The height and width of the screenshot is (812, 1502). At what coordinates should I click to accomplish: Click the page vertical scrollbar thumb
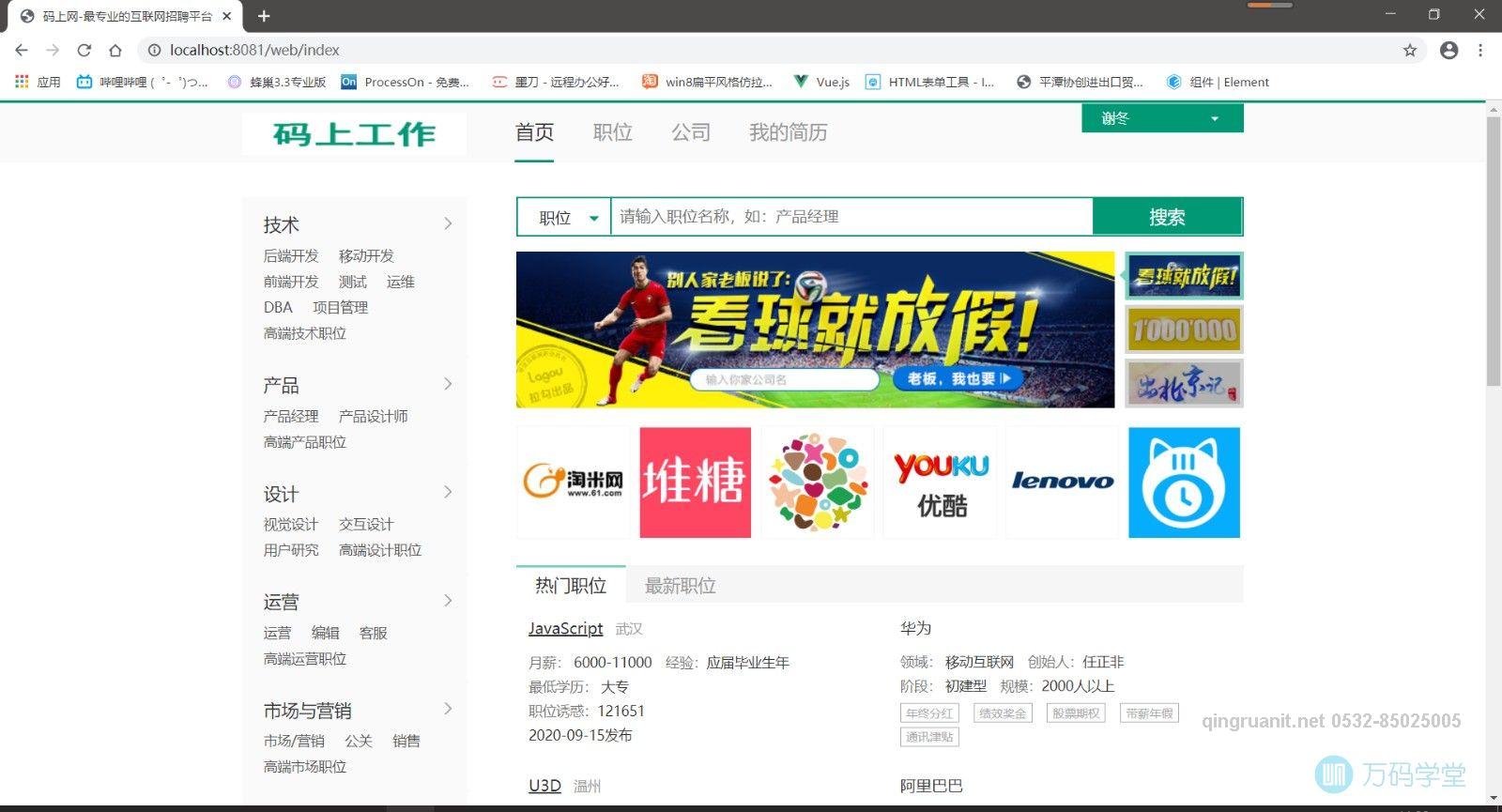tap(1494, 251)
